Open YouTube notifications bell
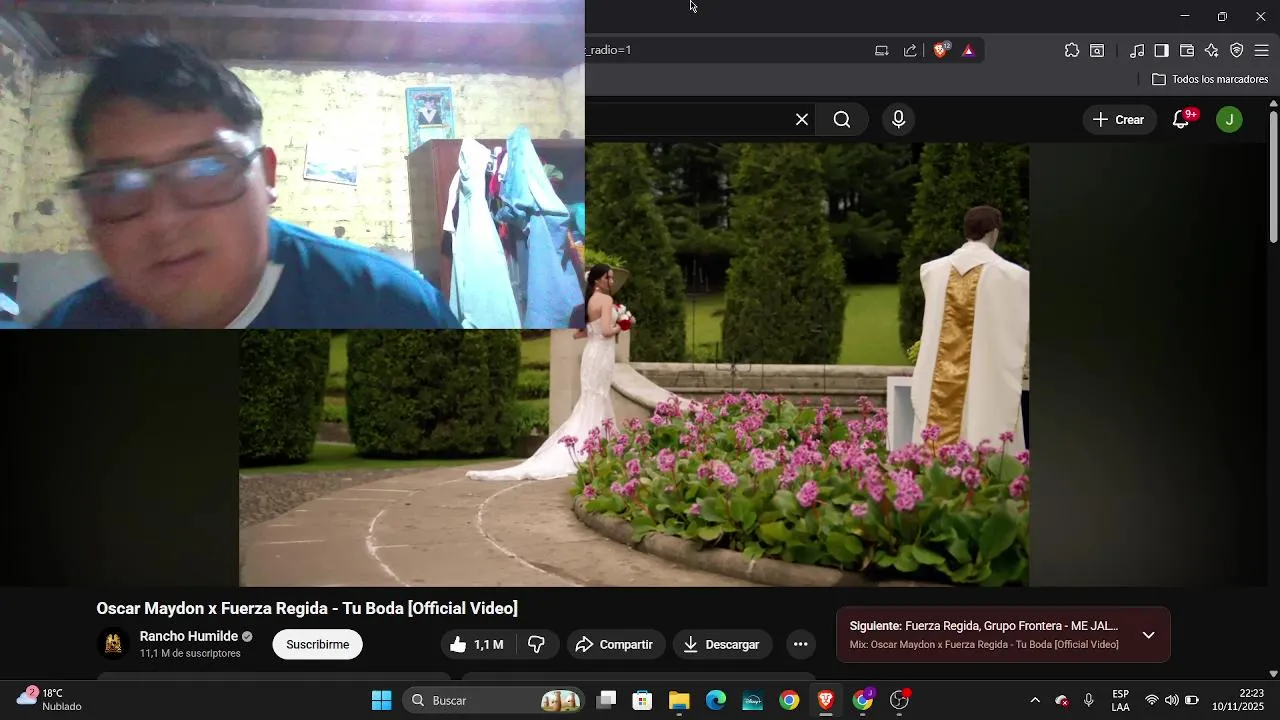 click(x=1182, y=120)
